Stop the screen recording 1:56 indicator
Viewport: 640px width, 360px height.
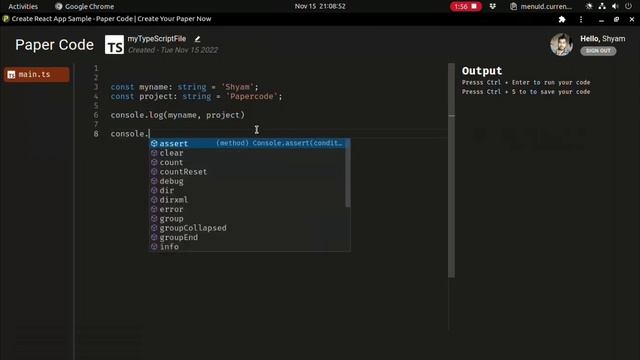click(466, 6)
